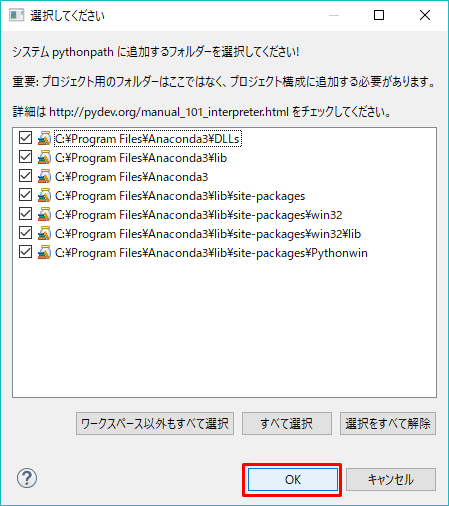Toggle checkbox for site-packages\win32 row

(x=25, y=214)
